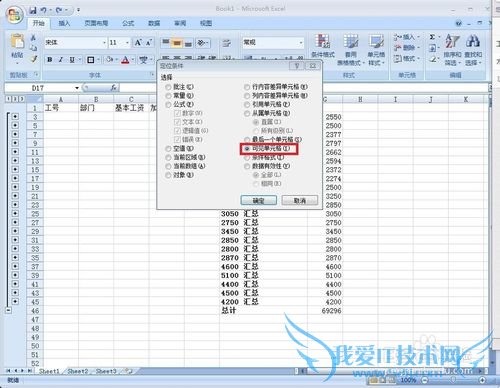Select 最后一个单元格 (Last cell) radio option

click(x=247, y=140)
